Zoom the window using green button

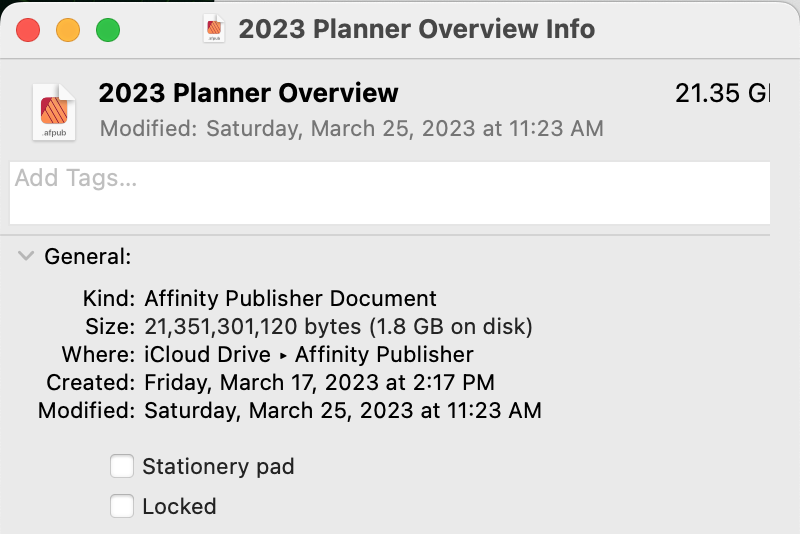tap(108, 30)
